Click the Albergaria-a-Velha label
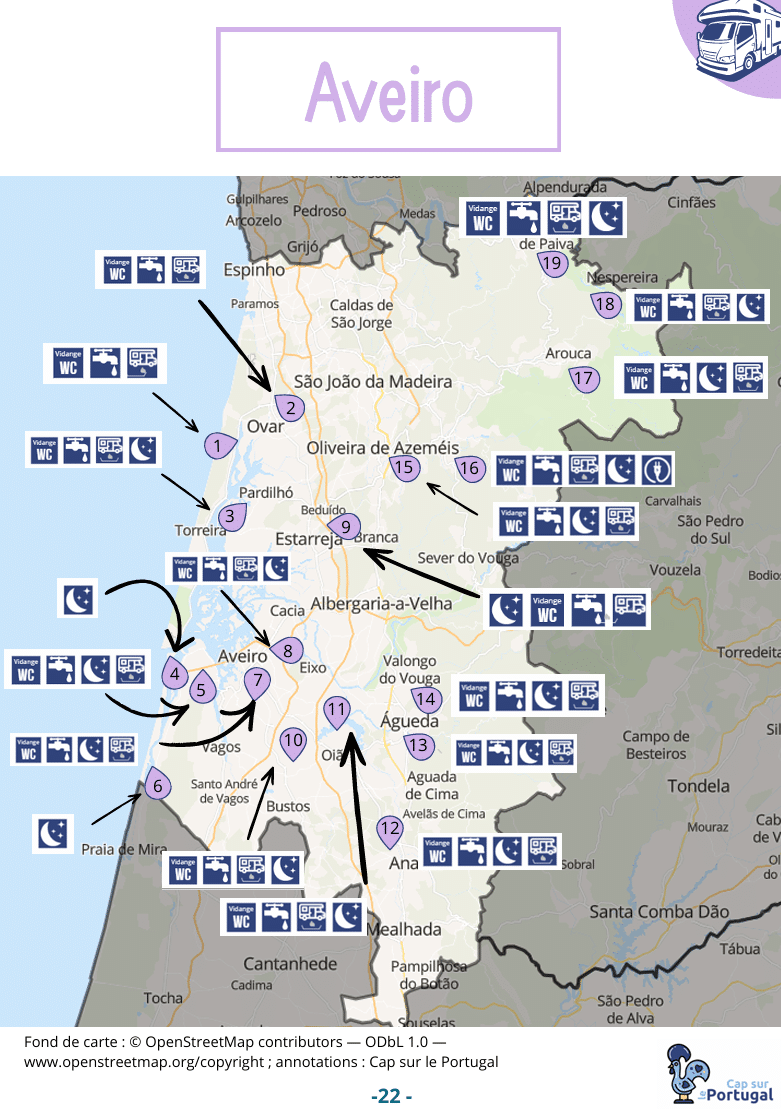This screenshot has height=1114, width=781. 382,604
